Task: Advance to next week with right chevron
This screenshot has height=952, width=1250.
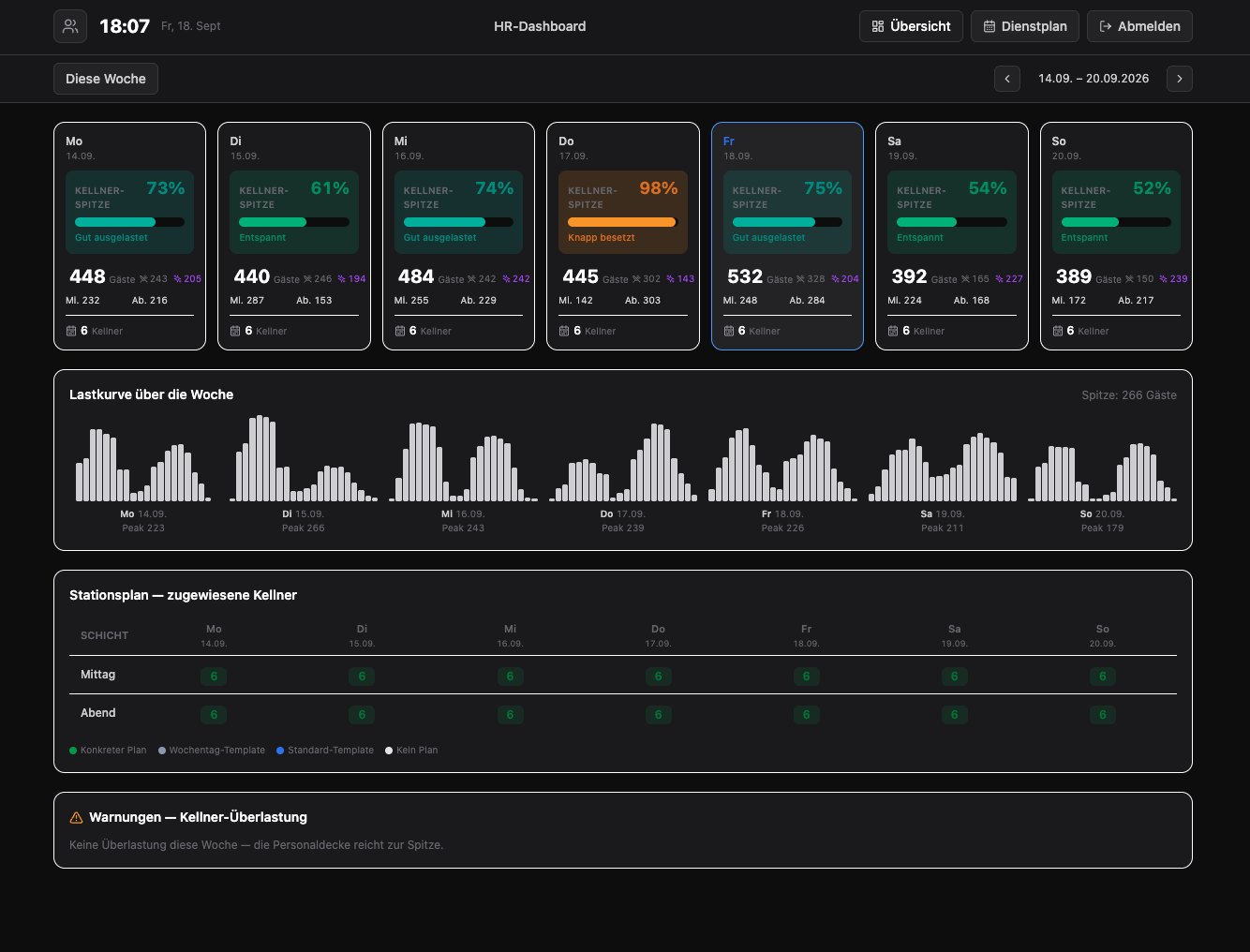Action: coord(1180,79)
